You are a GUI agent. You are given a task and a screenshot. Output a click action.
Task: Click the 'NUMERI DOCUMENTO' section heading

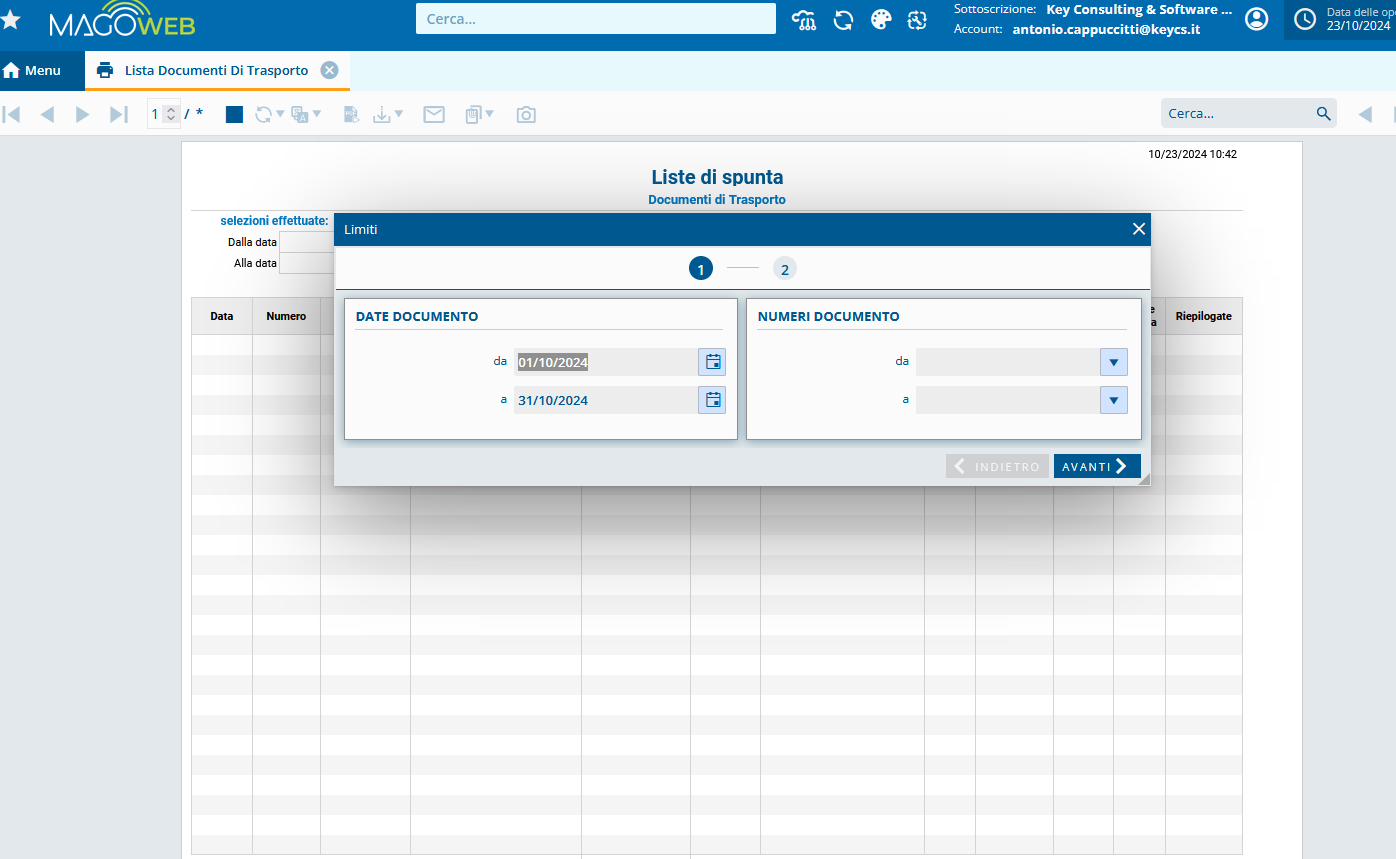click(829, 316)
